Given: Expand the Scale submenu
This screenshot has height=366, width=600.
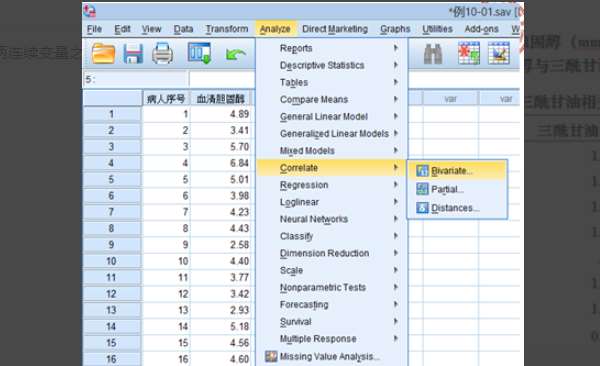Looking at the screenshot, I should pos(331,270).
